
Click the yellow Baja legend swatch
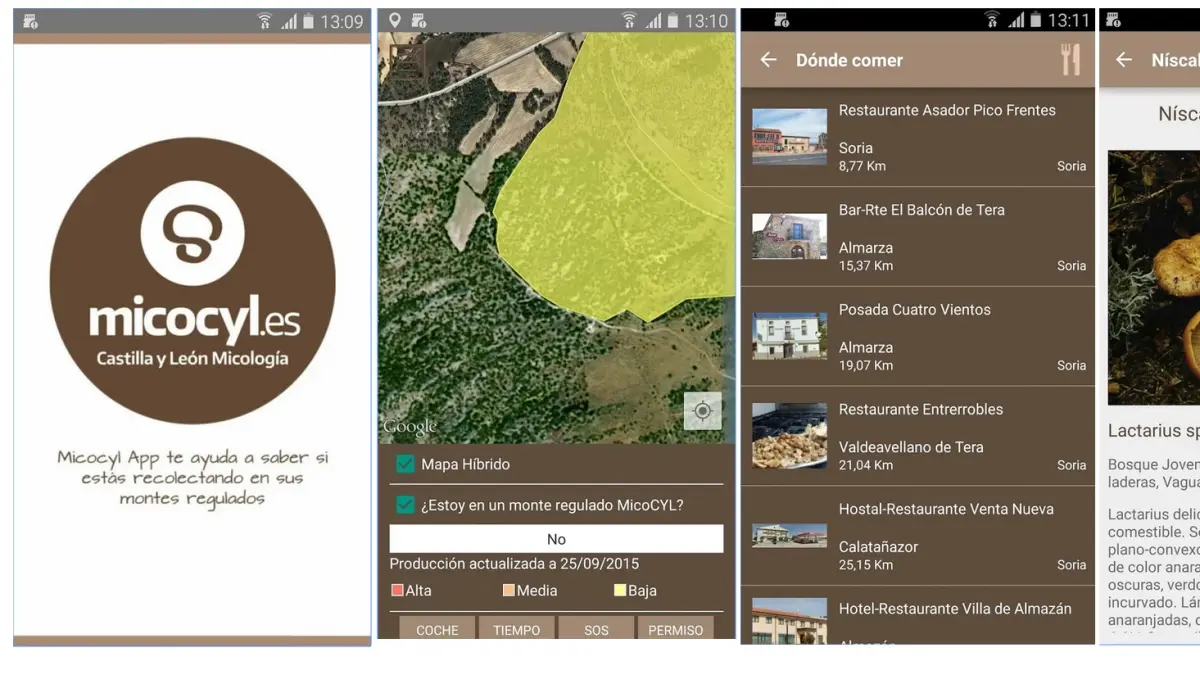pos(620,591)
